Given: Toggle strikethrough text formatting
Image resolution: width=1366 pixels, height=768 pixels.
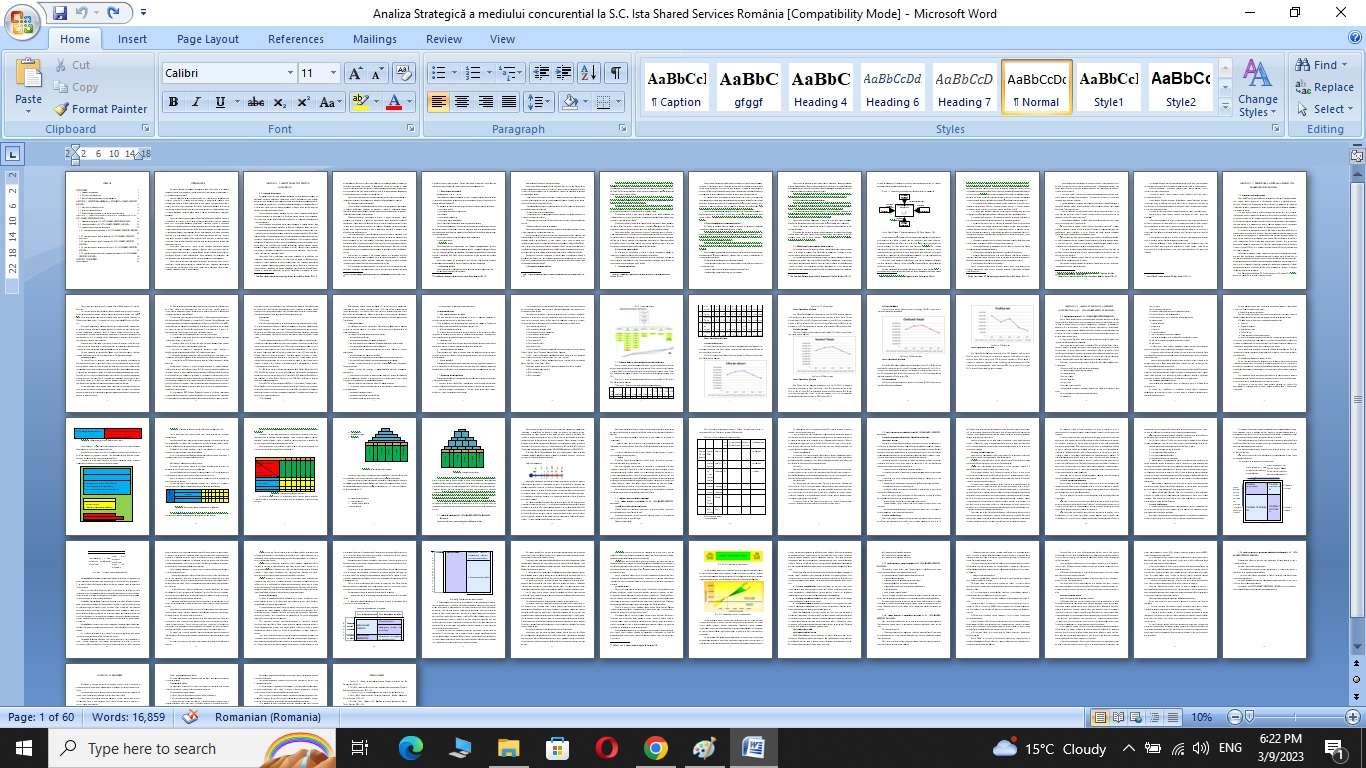Looking at the screenshot, I should 255,102.
